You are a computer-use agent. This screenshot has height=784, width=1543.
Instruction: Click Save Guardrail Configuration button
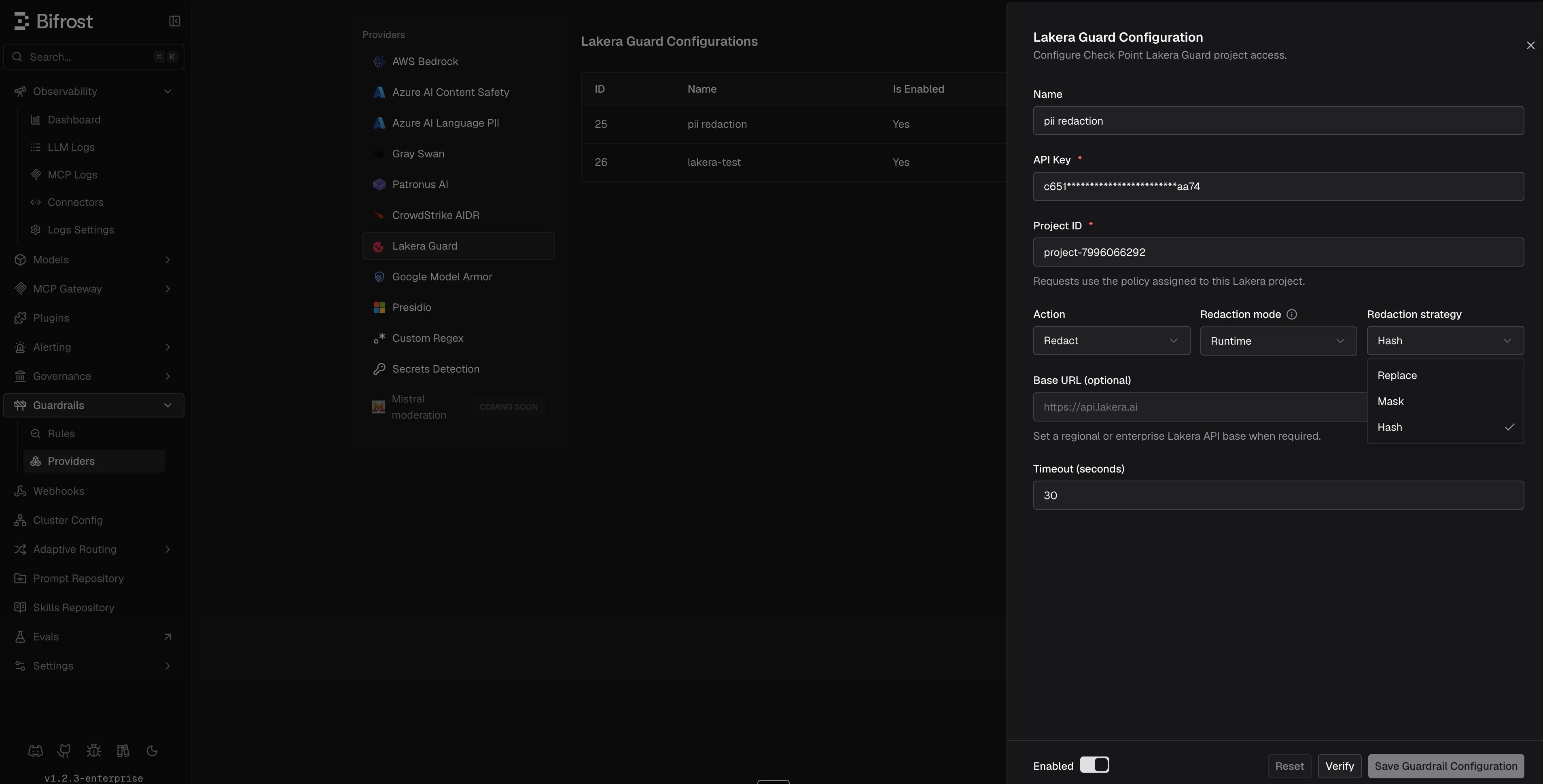tap(1446, 766)
